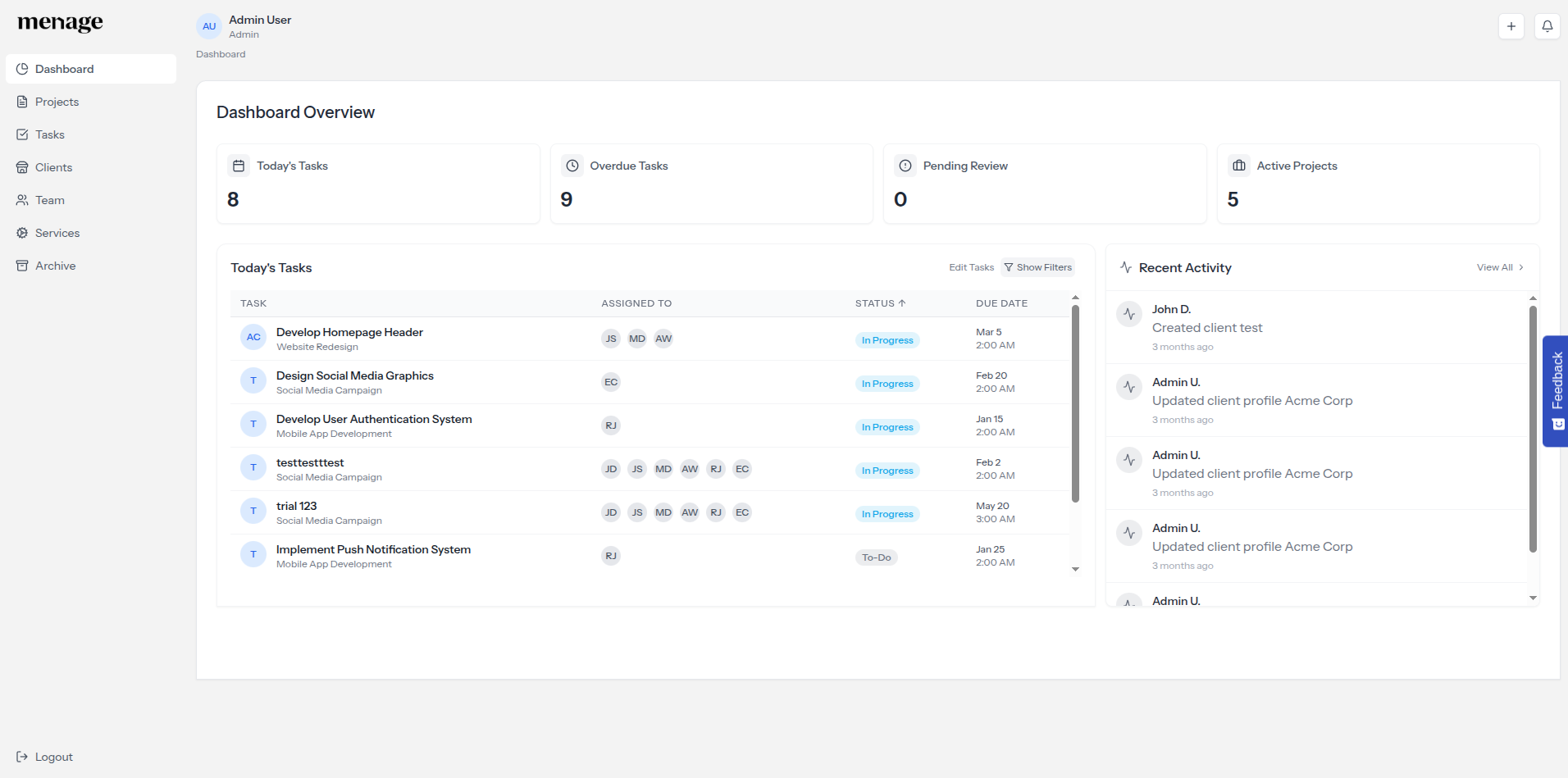Click the plus icon to create new item

pos(1511,25)
